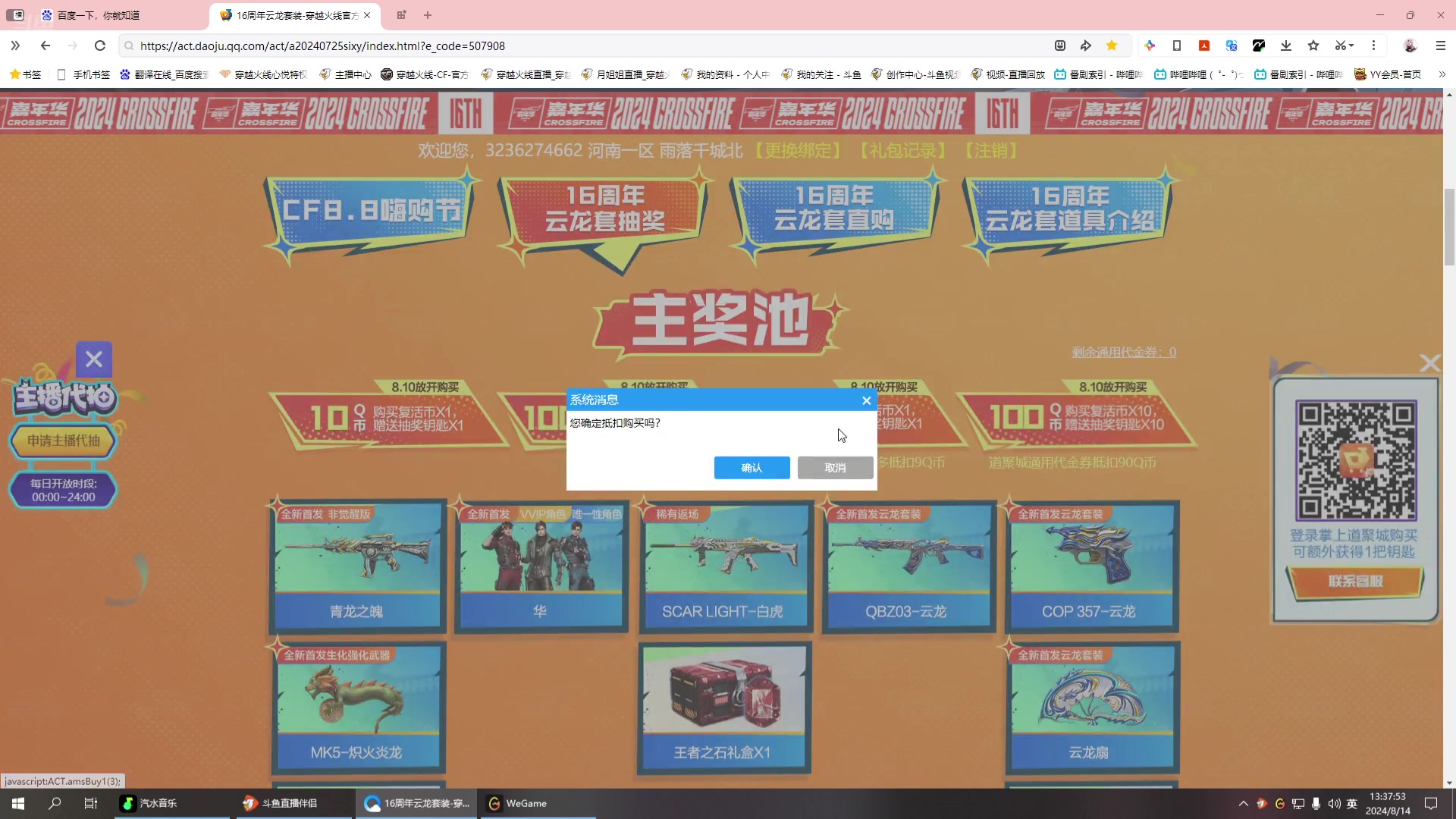
Task: Open the 主播中心 bookmark
Action: (346, 74)
